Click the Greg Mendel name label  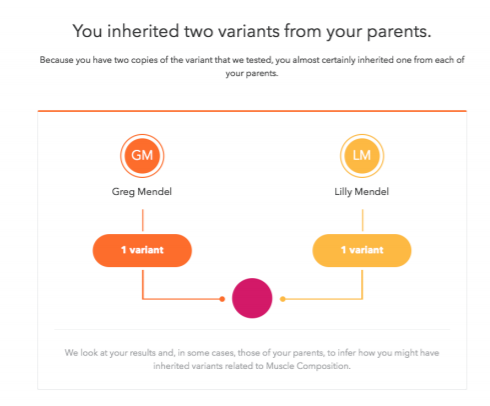coord(142,192)
